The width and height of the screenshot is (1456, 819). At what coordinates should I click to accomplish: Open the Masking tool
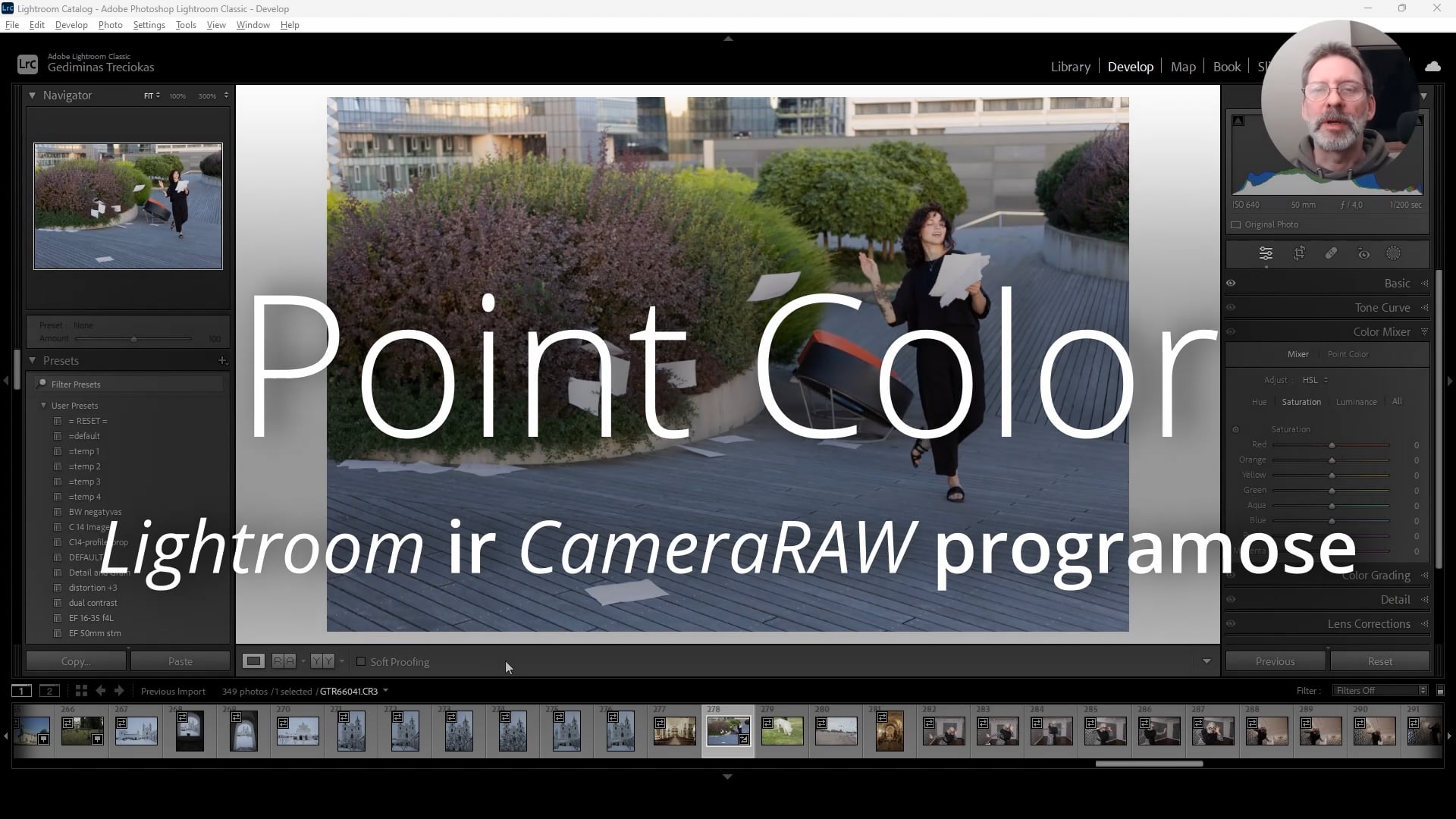pos(1394,253)
